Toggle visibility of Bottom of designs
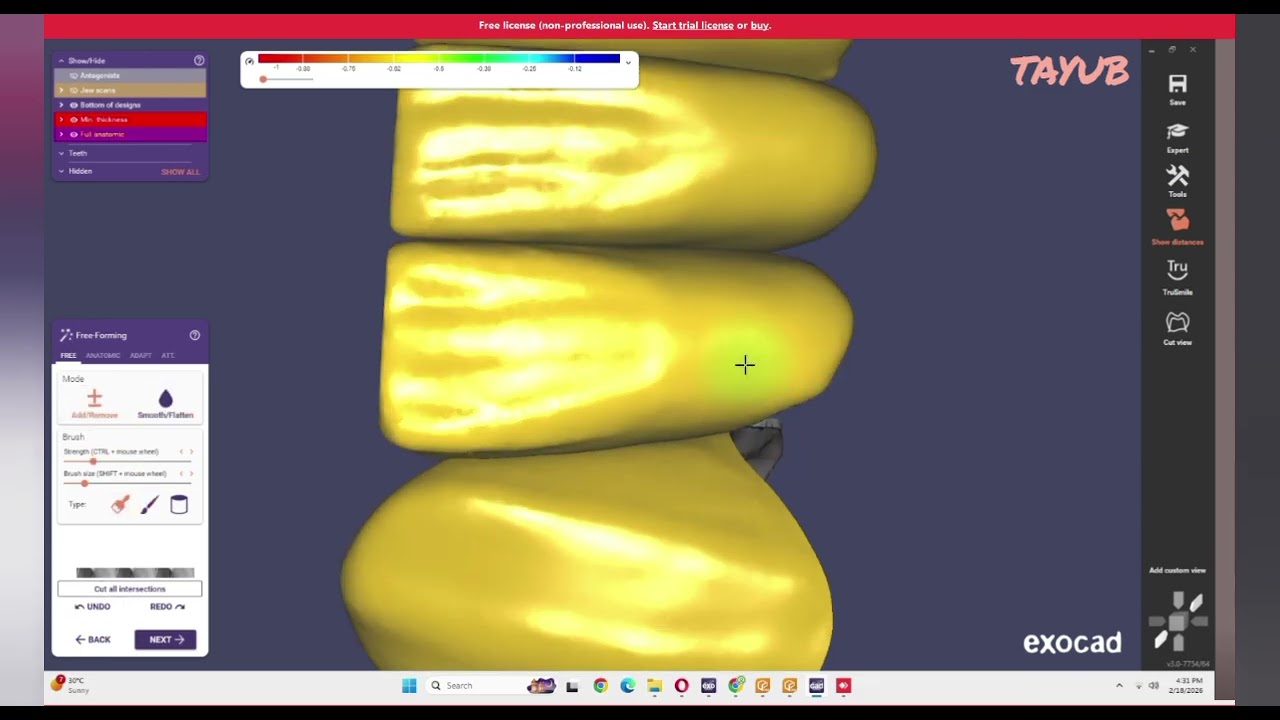The height and width of the screenshot is (720, 1280). click(73, 105)
